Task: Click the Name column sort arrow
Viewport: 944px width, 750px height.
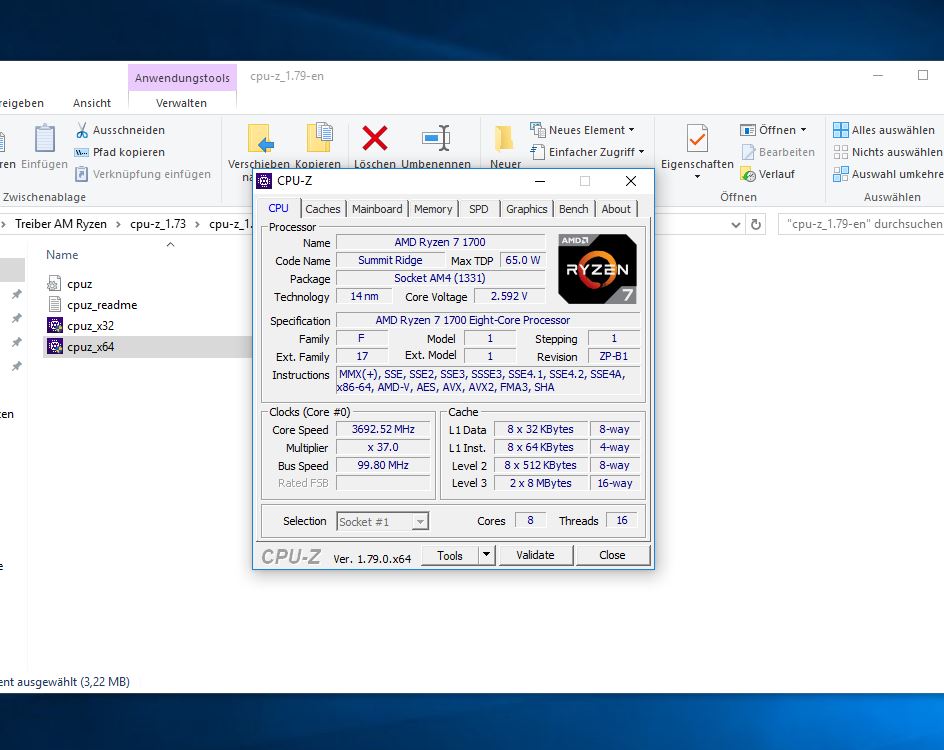Action: click(170, 244)
